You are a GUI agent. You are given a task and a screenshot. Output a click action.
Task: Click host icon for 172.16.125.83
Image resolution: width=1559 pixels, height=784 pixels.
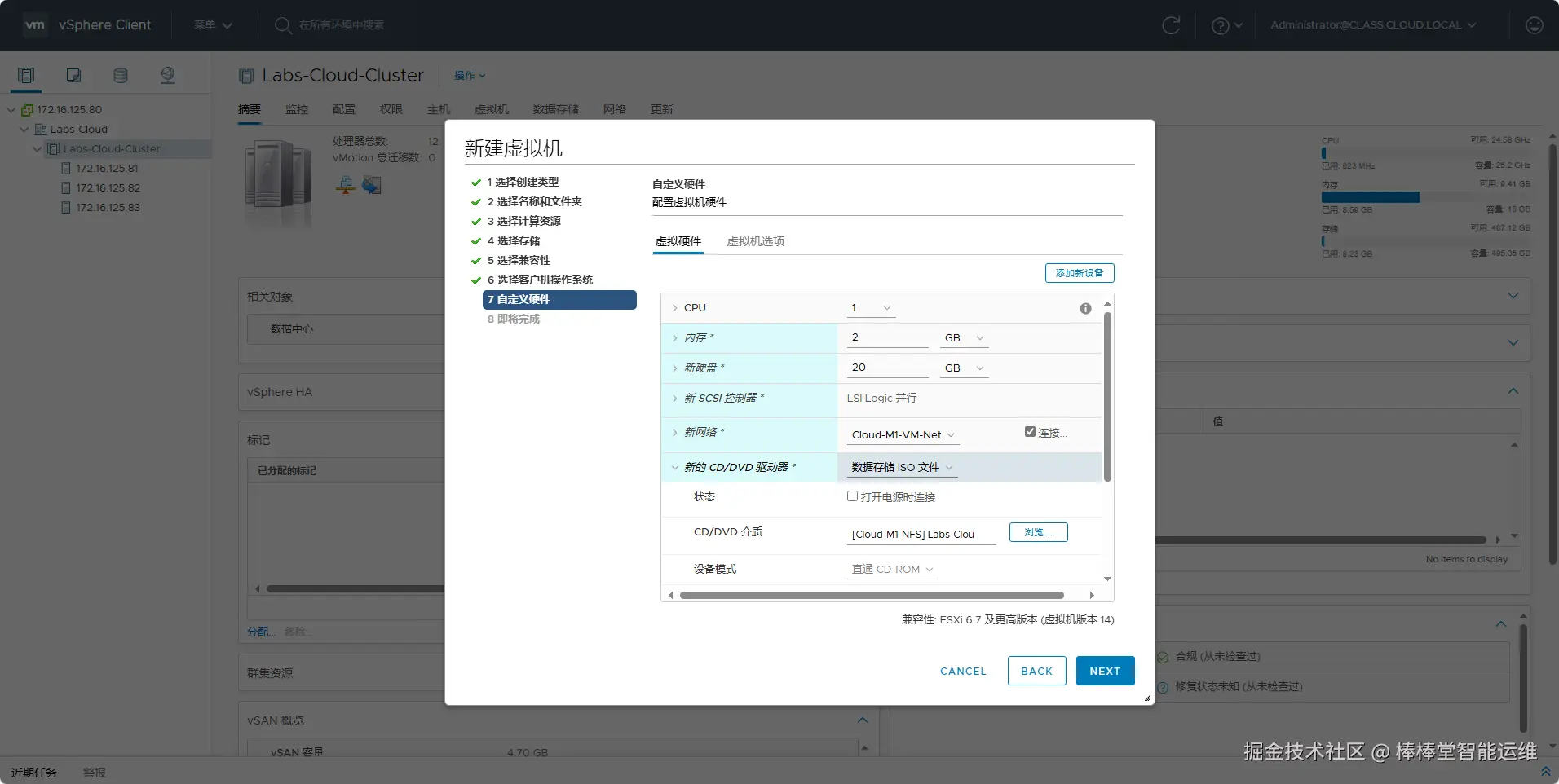66,208
